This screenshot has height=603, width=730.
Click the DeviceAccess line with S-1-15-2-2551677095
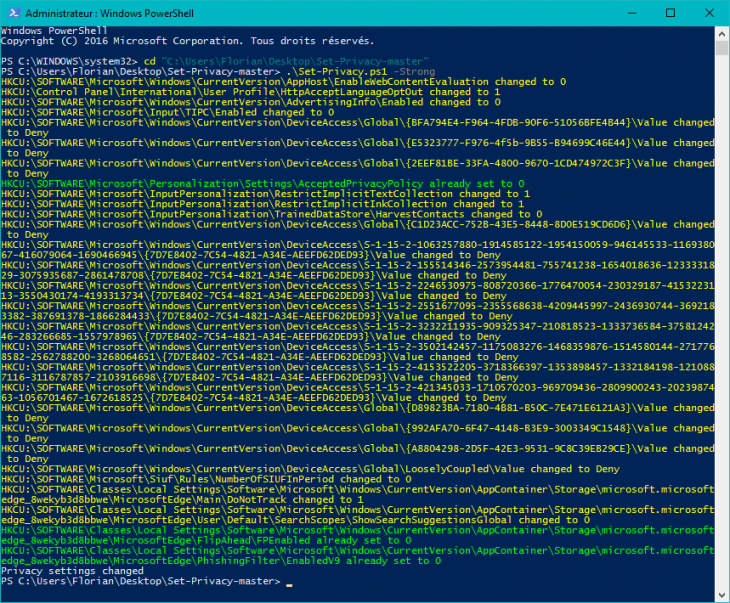(358, 312)
